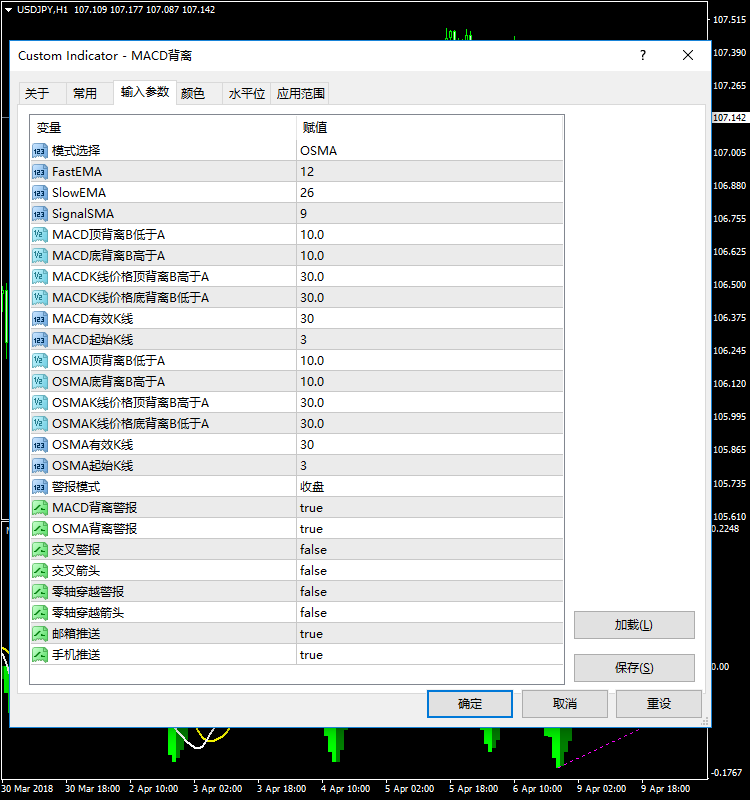Click the integer icon beside 模式选择
This screenshot has width=750, height=800.
40,151
